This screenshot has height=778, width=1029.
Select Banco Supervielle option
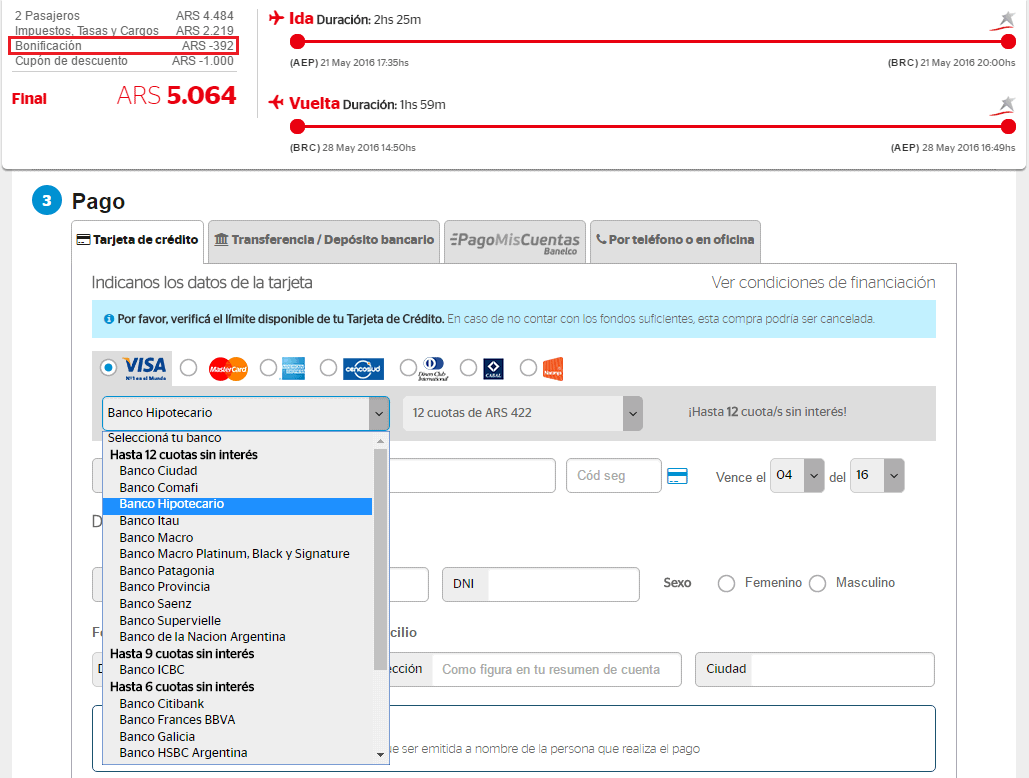tap(238, 621)
